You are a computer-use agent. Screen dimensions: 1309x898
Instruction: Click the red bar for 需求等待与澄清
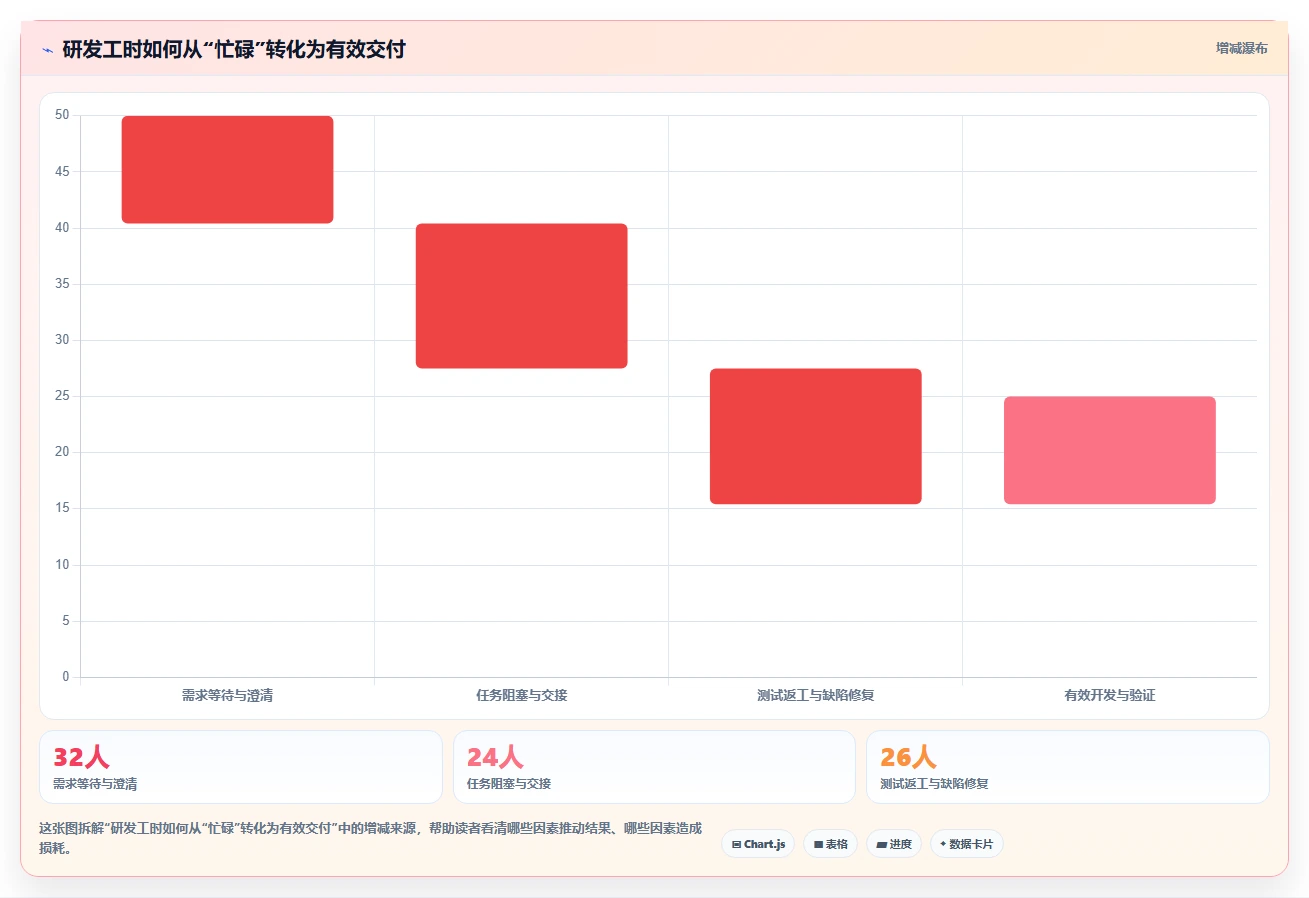coord(227,169)
